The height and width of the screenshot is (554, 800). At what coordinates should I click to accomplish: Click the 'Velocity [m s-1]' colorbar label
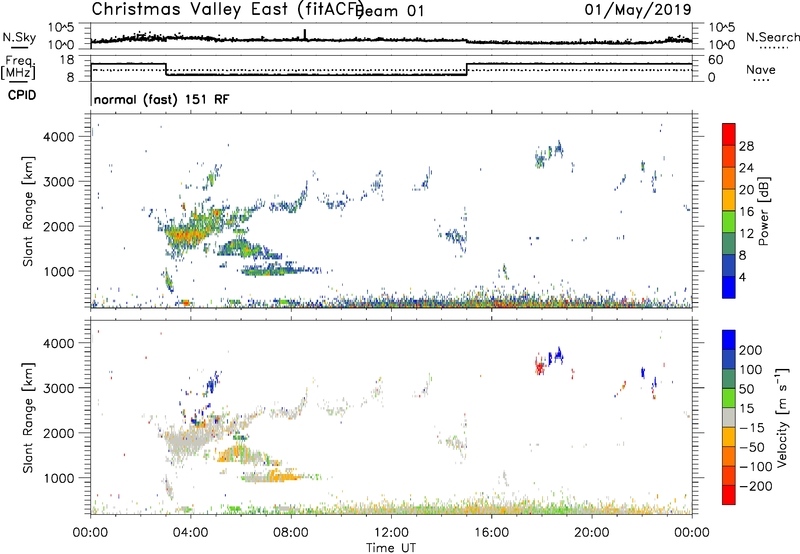coord(782,417)
